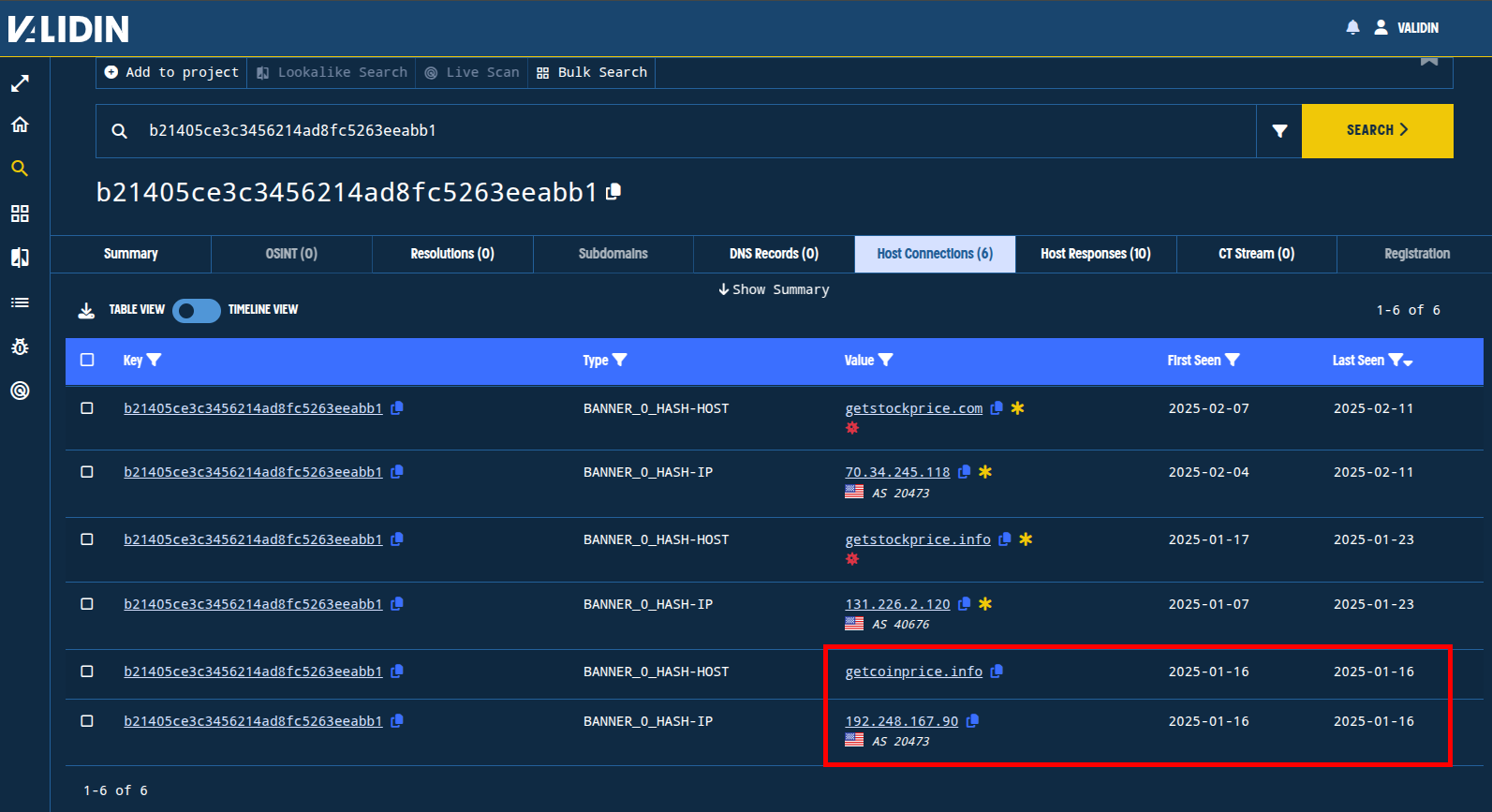Viewport: 1492px width, 812px height.
Task: Check the getcoinprice.info row checkbox
Action: click(87, 672)
